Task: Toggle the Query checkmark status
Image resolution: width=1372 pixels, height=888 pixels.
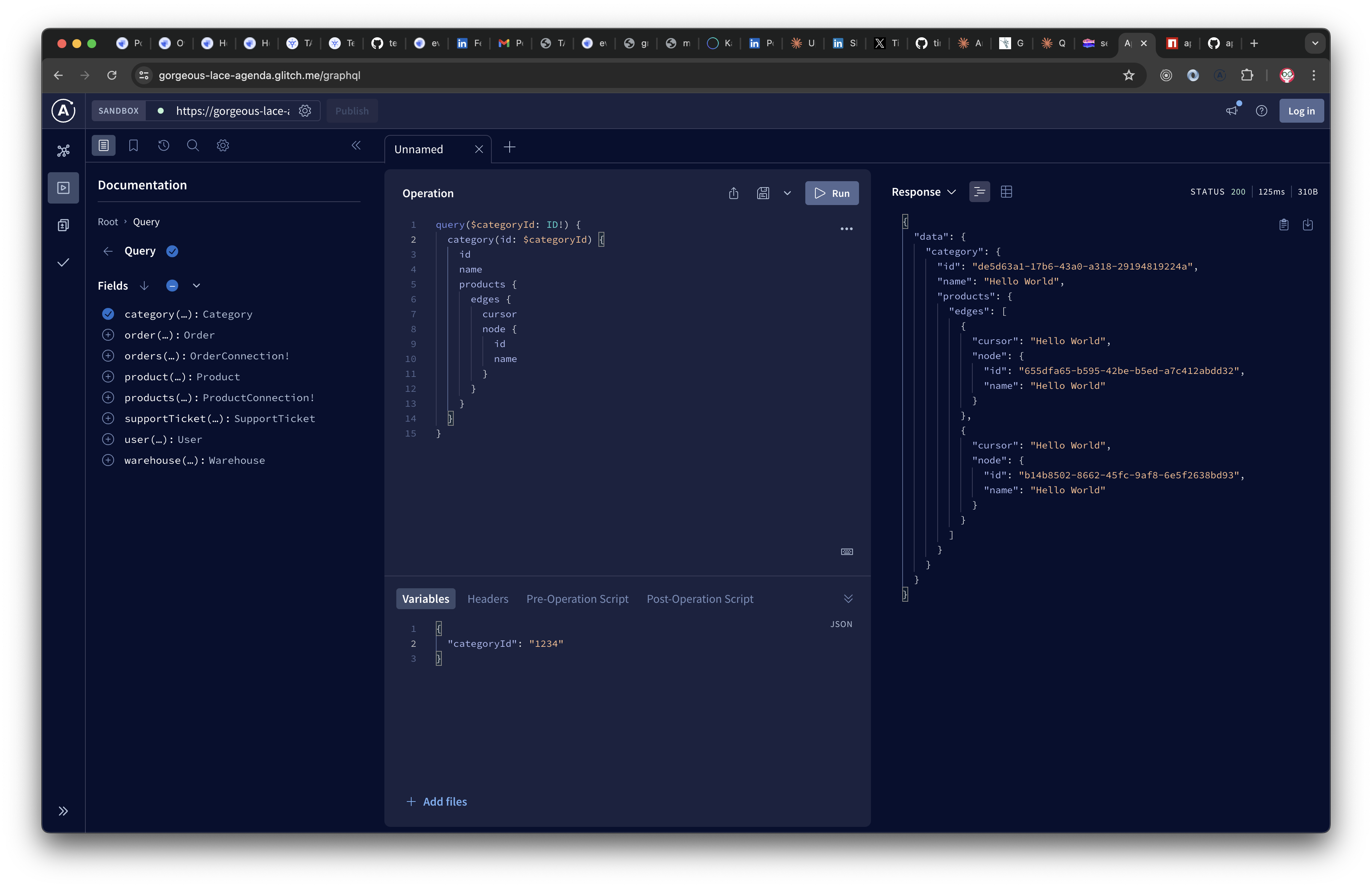Action: [172, 251]
